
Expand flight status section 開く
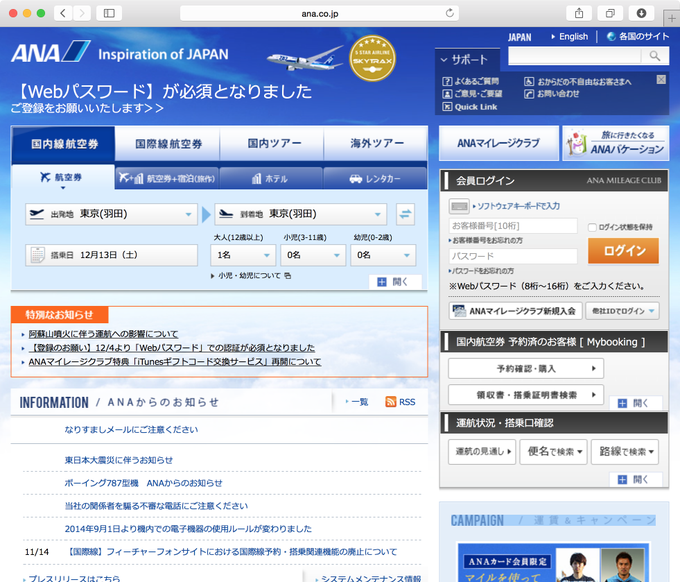(x=635, y=480)
